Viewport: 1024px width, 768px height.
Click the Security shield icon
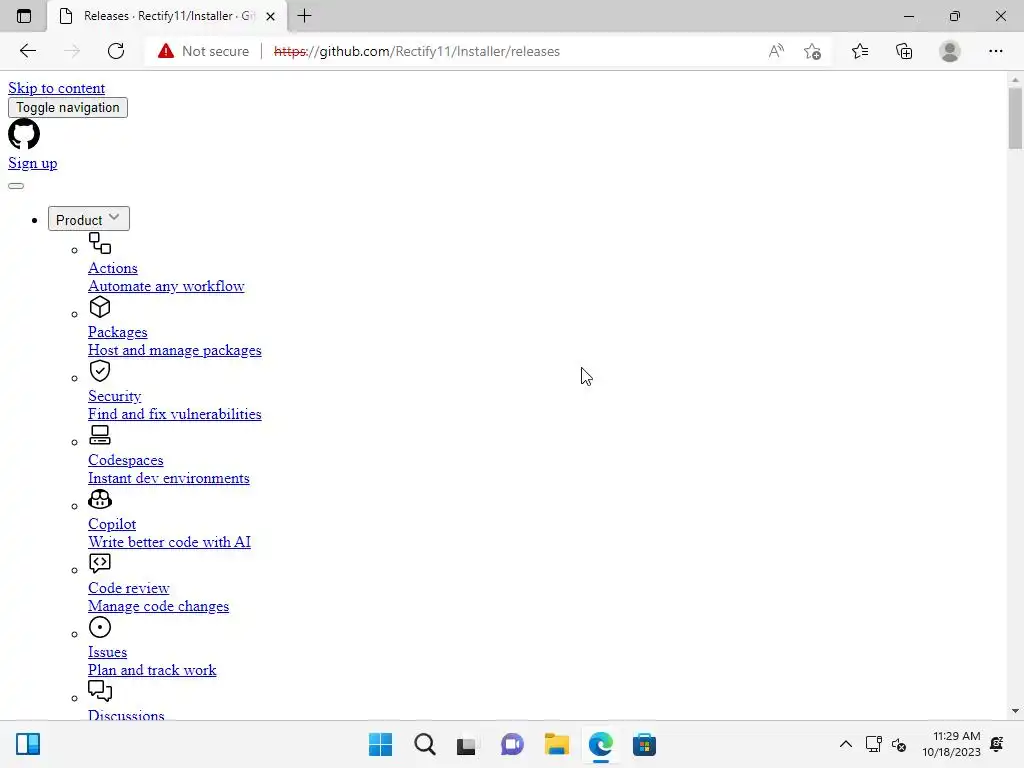coord(100,371)
